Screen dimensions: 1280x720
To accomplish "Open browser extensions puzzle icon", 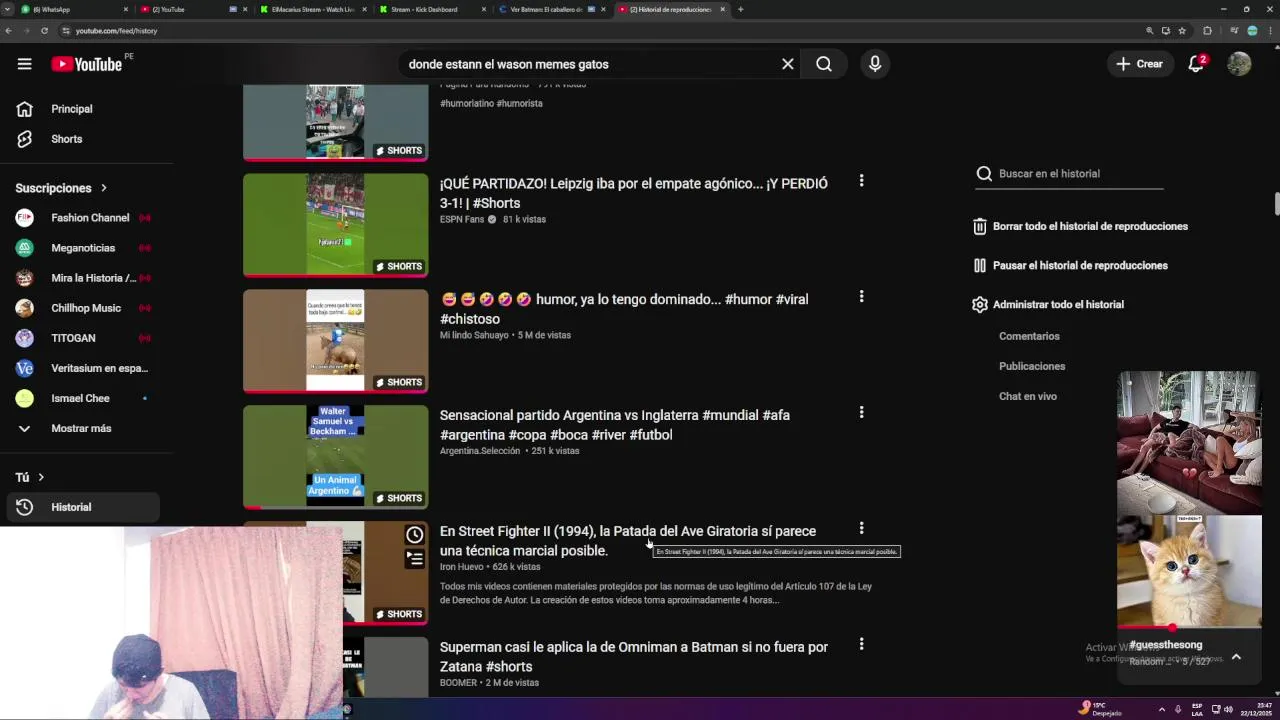I will coord(1207,31).
